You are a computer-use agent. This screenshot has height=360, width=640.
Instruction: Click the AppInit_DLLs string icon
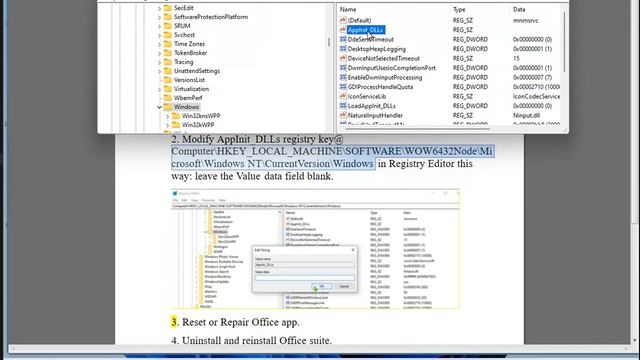[x=343, y=30]
